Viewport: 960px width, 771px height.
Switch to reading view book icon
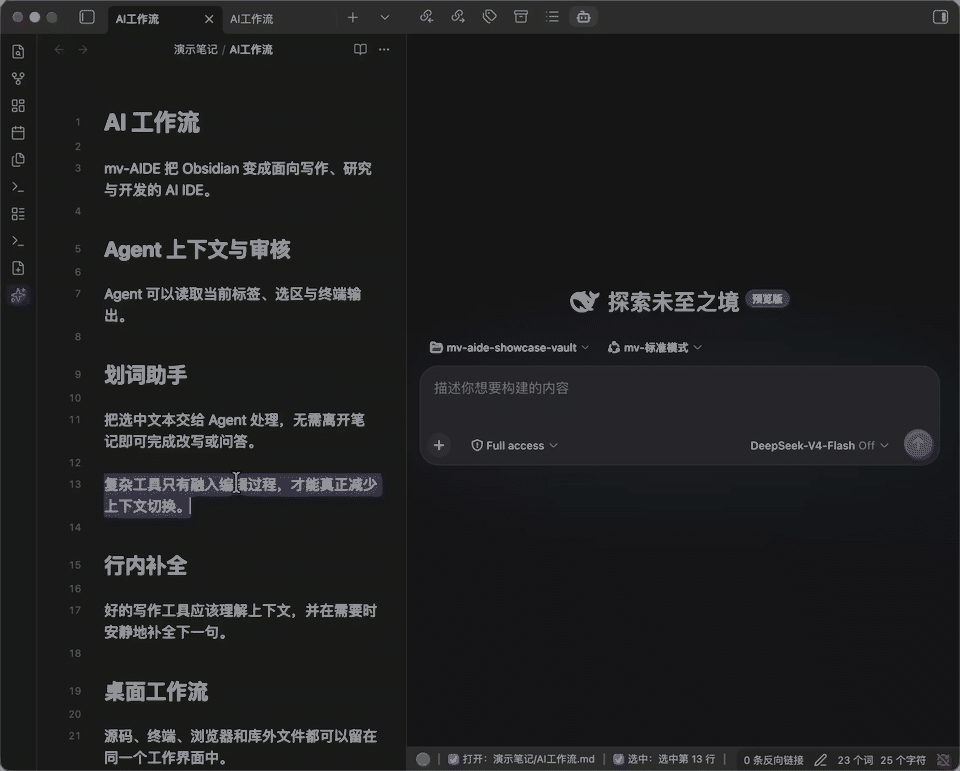[361, 50]
